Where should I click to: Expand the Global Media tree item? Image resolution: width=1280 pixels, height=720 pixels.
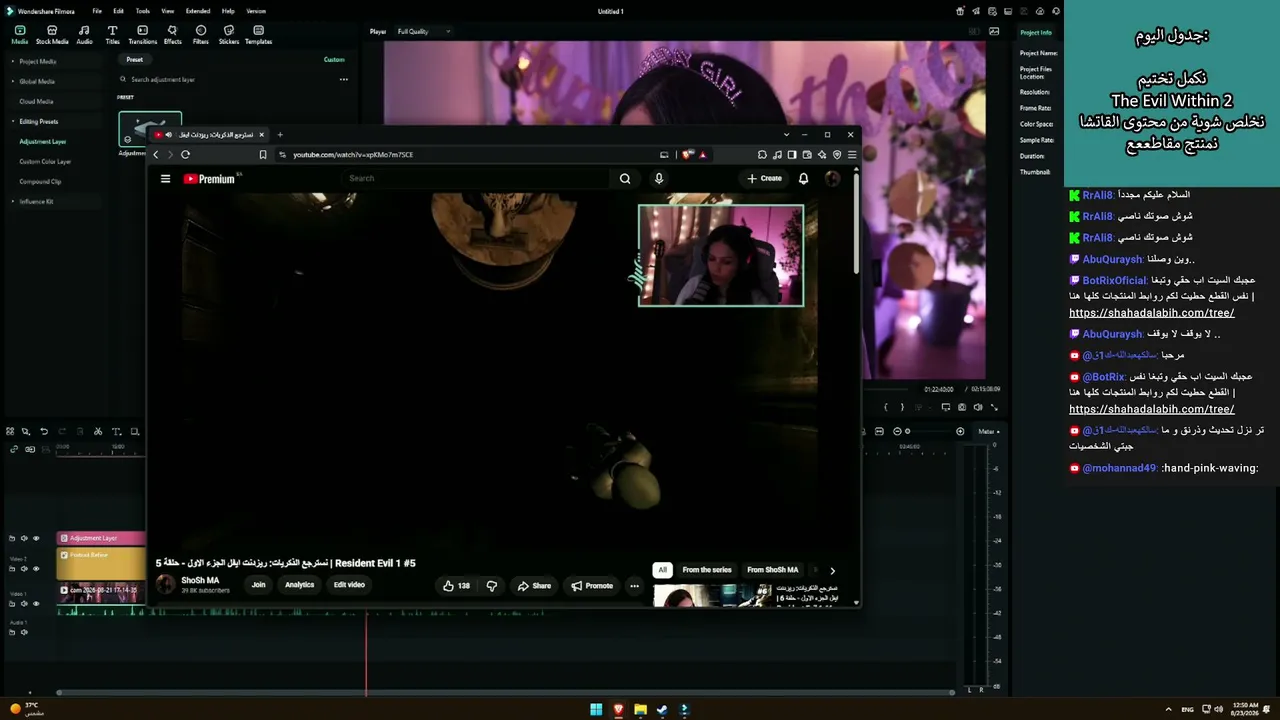pyautogui.click(x=13, y=81)
